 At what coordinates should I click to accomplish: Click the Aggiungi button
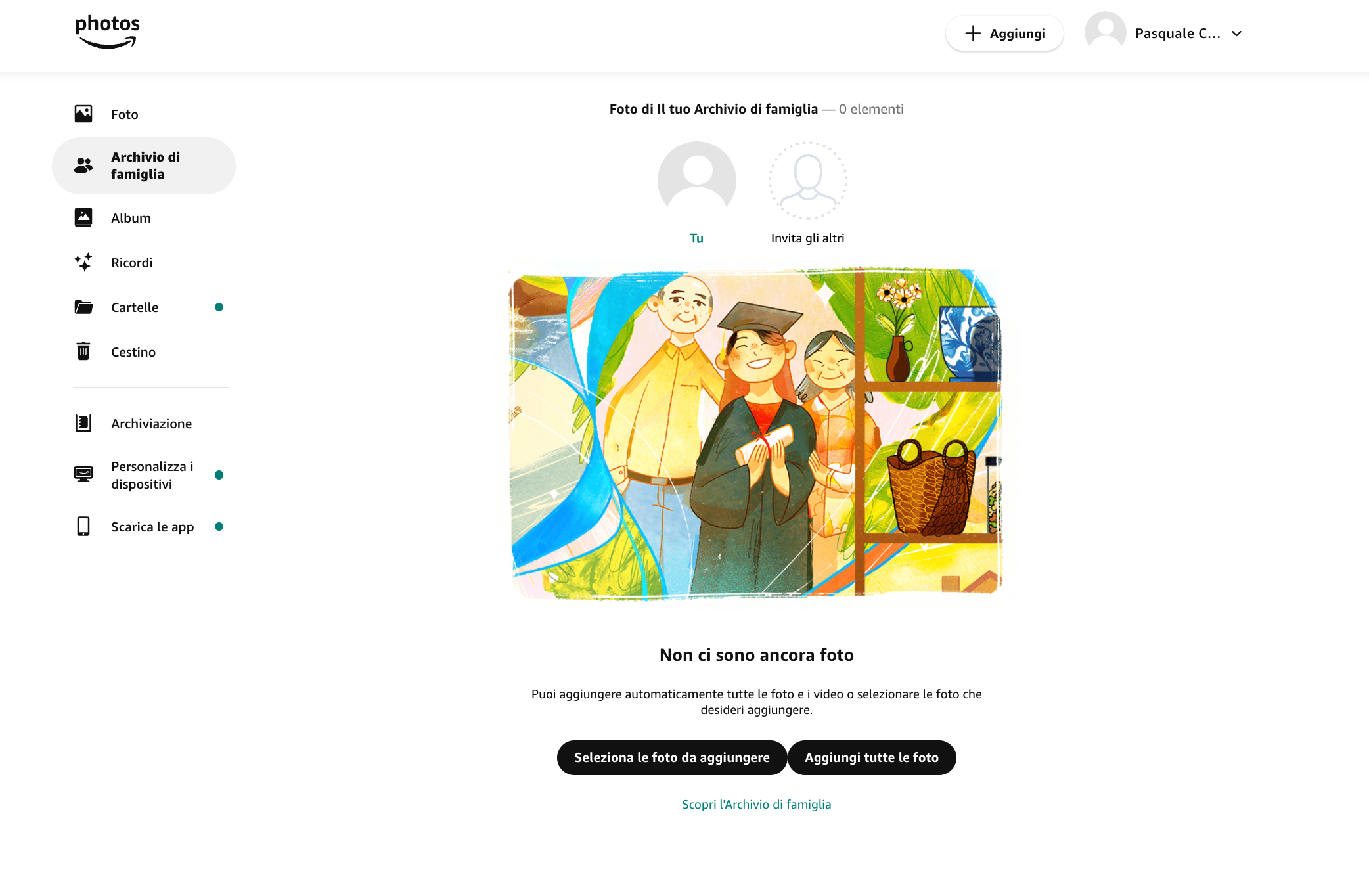[x=1004, y=34]
